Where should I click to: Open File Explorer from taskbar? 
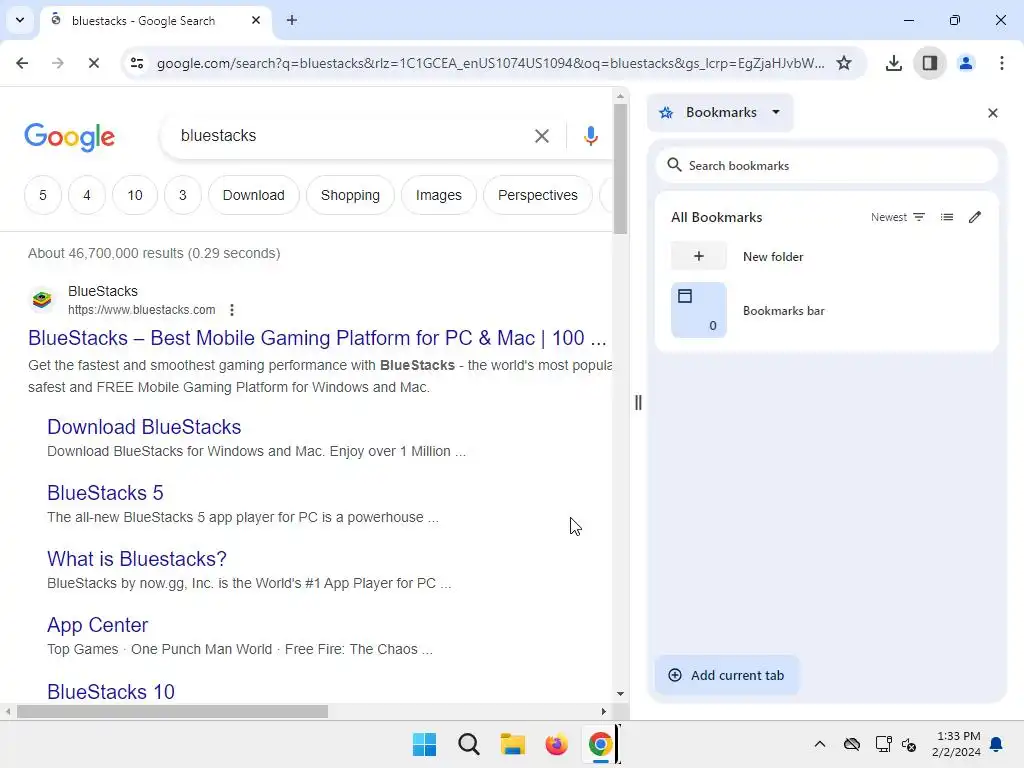pyautogui.click(x=513, y=744)
